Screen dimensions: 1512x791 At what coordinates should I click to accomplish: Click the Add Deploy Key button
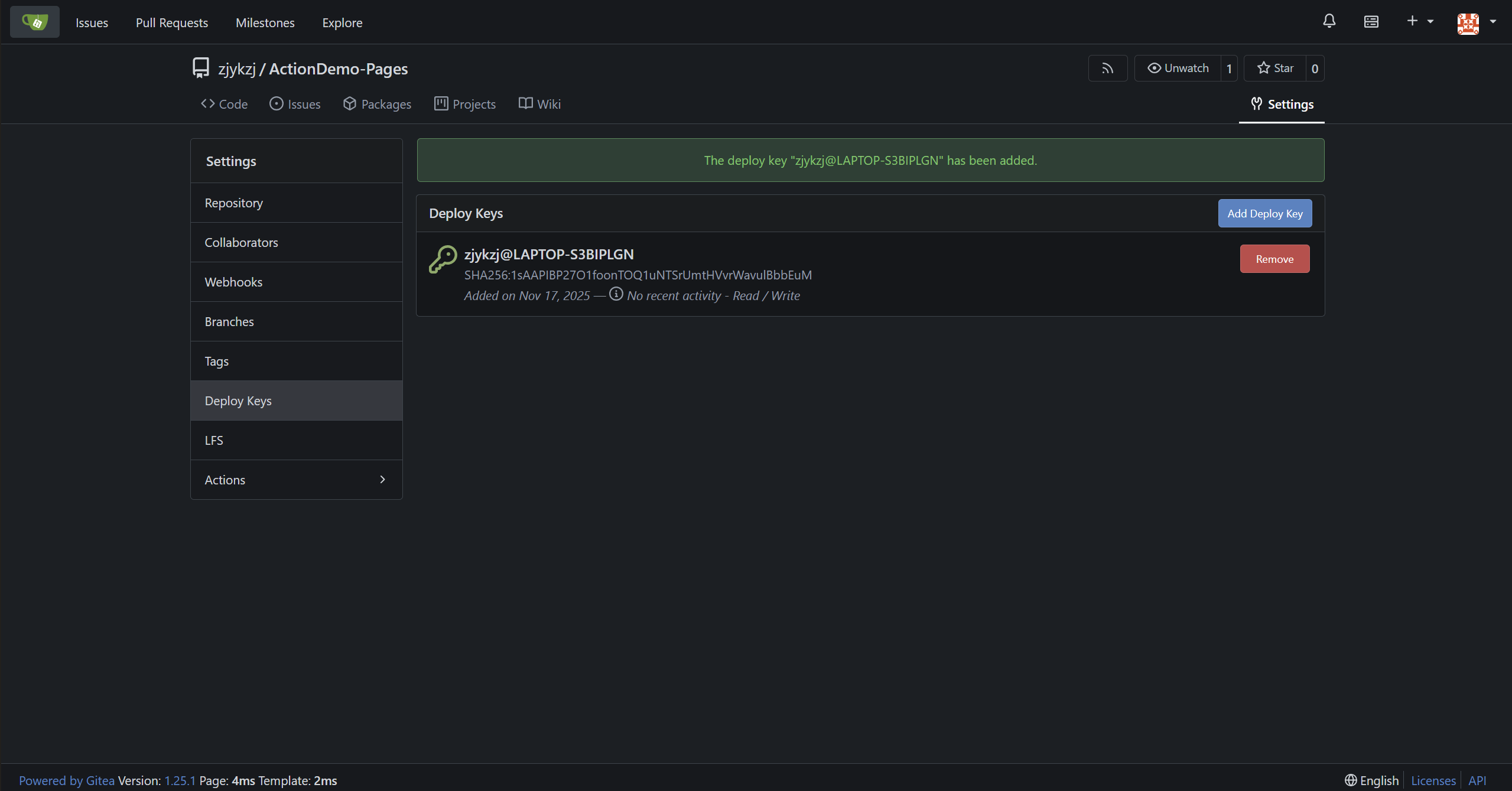[1264, 213]
